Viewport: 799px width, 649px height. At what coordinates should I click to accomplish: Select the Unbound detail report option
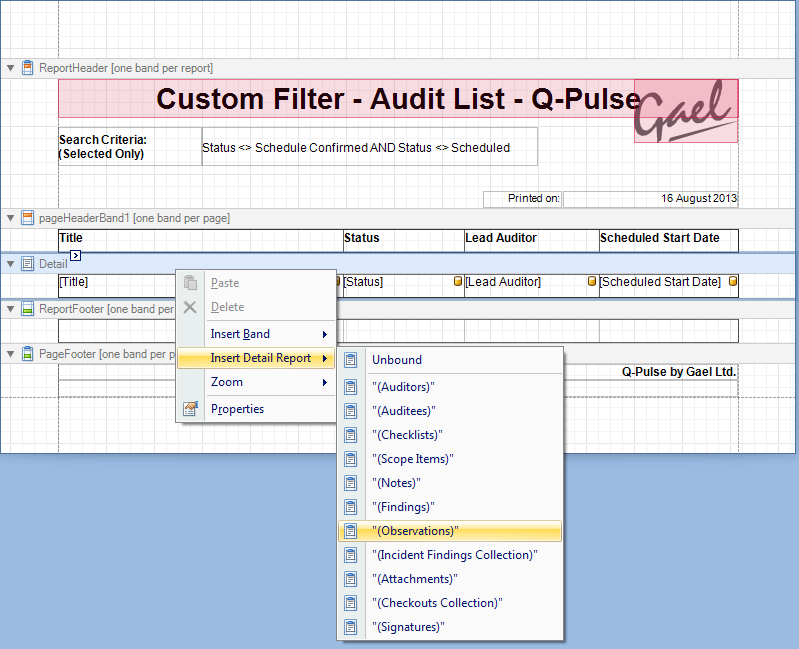pyautogui.click(x=450, y=360)
